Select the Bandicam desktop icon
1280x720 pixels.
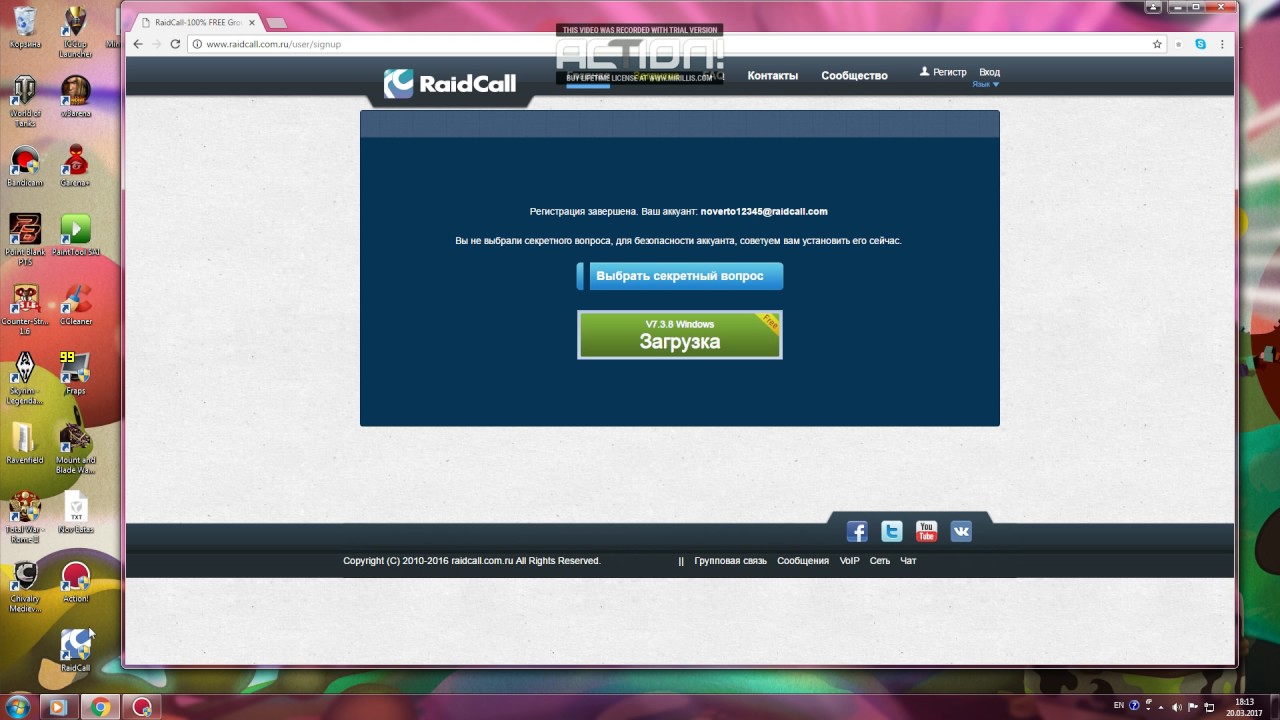tap(25, 166)
